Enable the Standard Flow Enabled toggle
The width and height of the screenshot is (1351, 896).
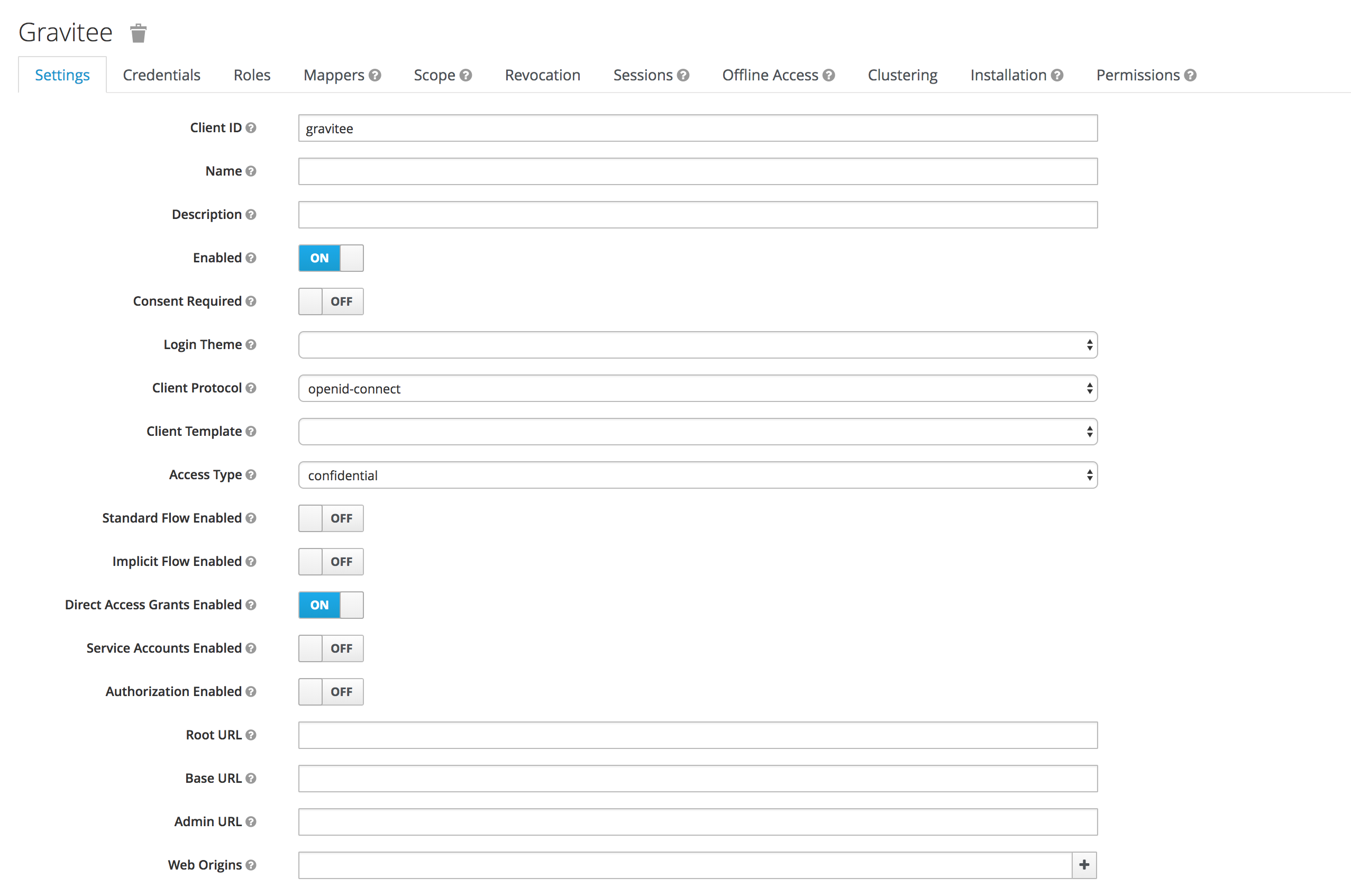[331, 518]
